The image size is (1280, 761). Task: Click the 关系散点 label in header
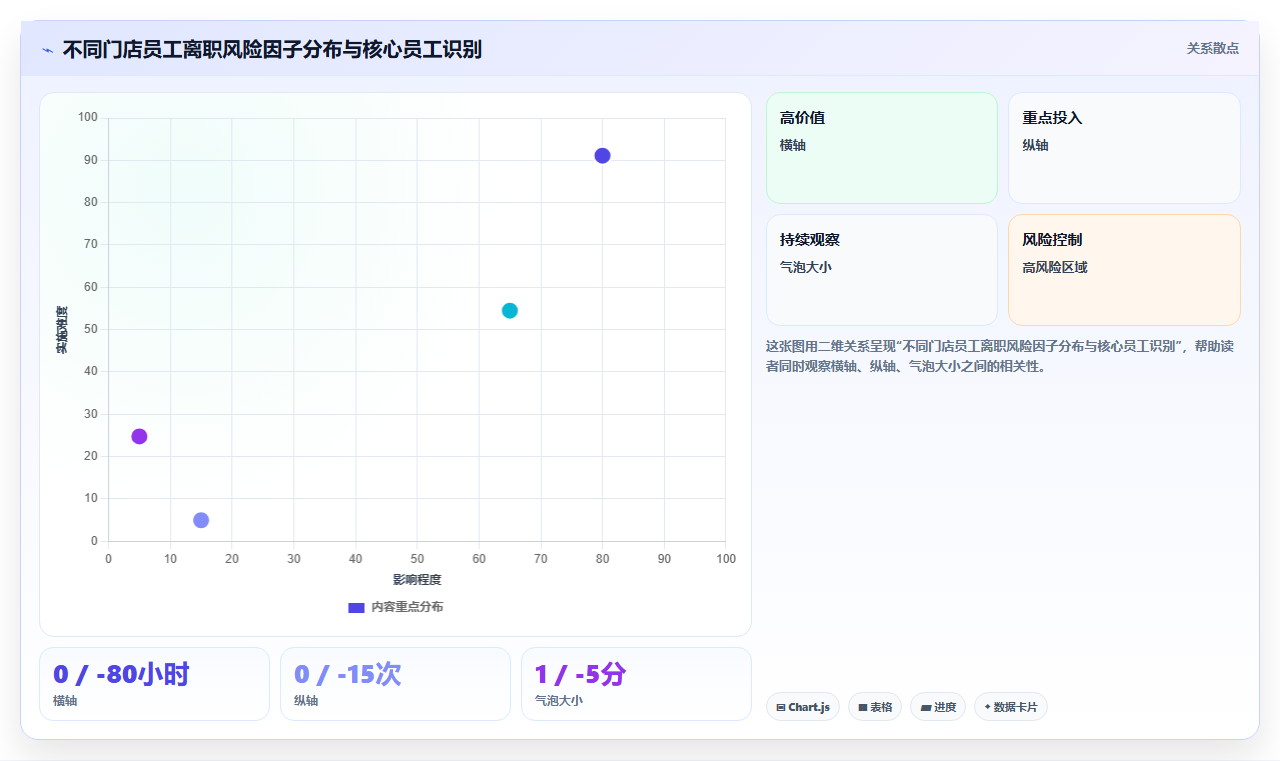pos(1212,48)
